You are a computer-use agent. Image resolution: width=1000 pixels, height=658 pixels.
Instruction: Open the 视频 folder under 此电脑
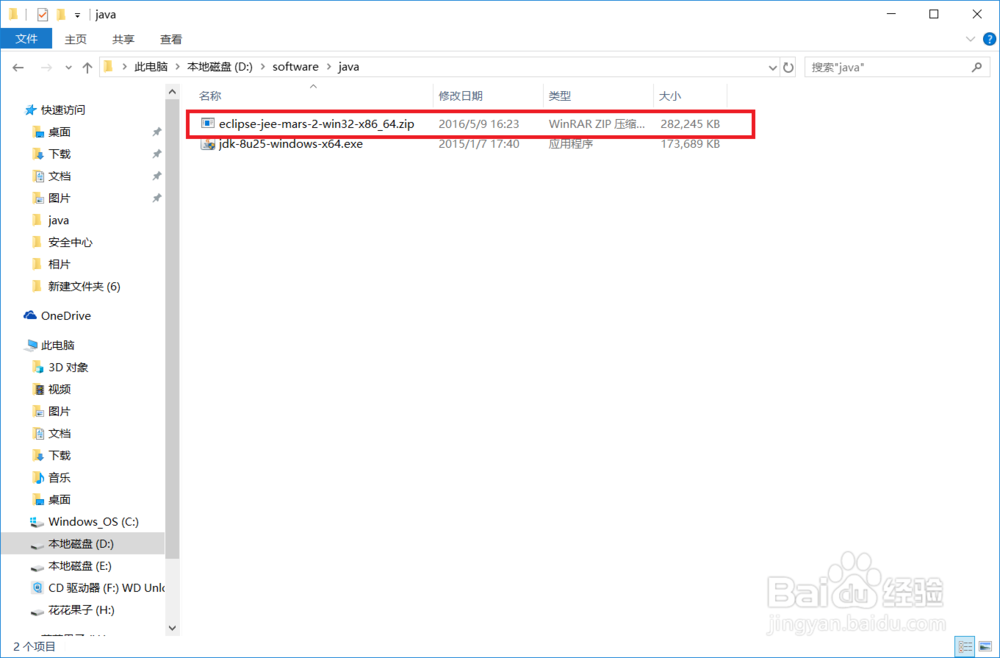click(x=59, y=389)
